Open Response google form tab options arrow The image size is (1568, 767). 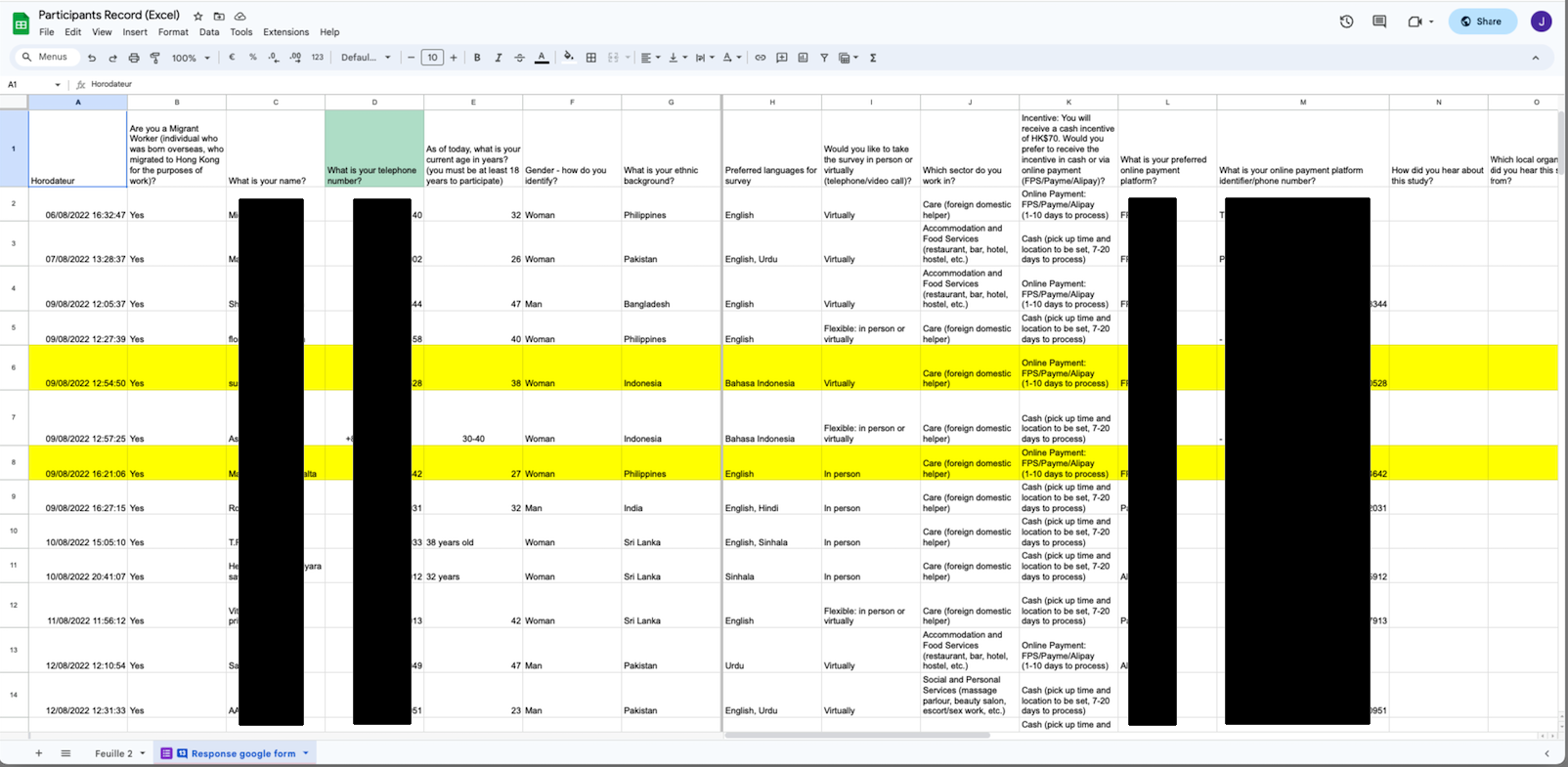coord(306,753)
